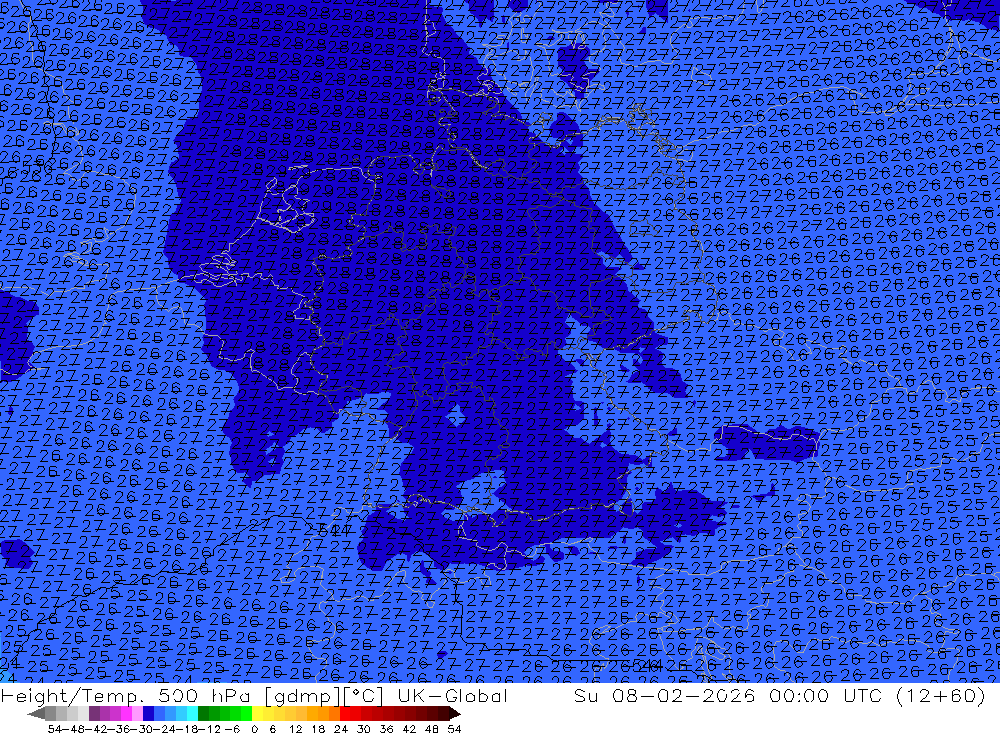
Task: Click the legend value label '12' on the warm side
Action: coord(295,729)
